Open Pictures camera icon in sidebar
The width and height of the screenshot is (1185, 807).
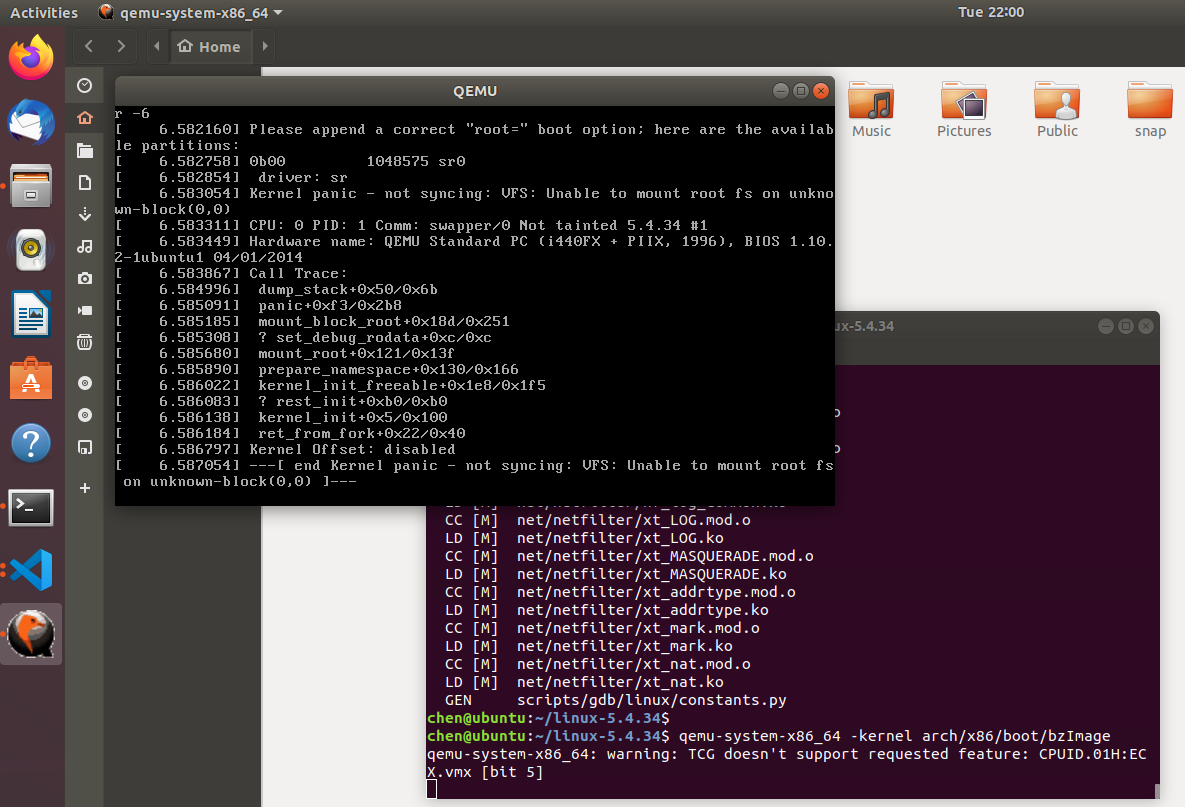tap(85, 278)
